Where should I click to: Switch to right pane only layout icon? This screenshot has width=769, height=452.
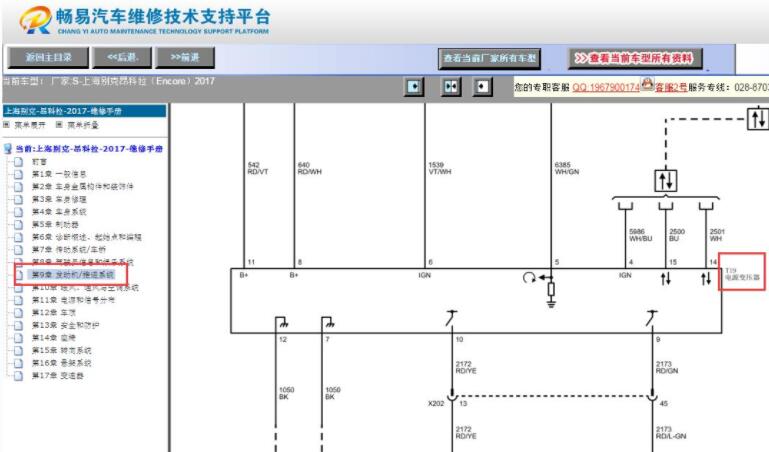(482, 87)
